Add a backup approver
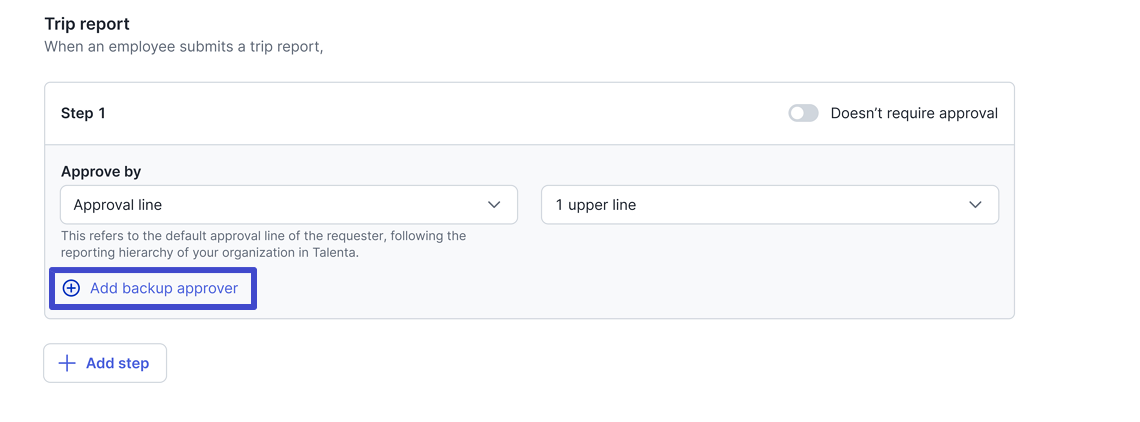The height and width of the screenshot is (422, 1140). click(x=153, y=289)
